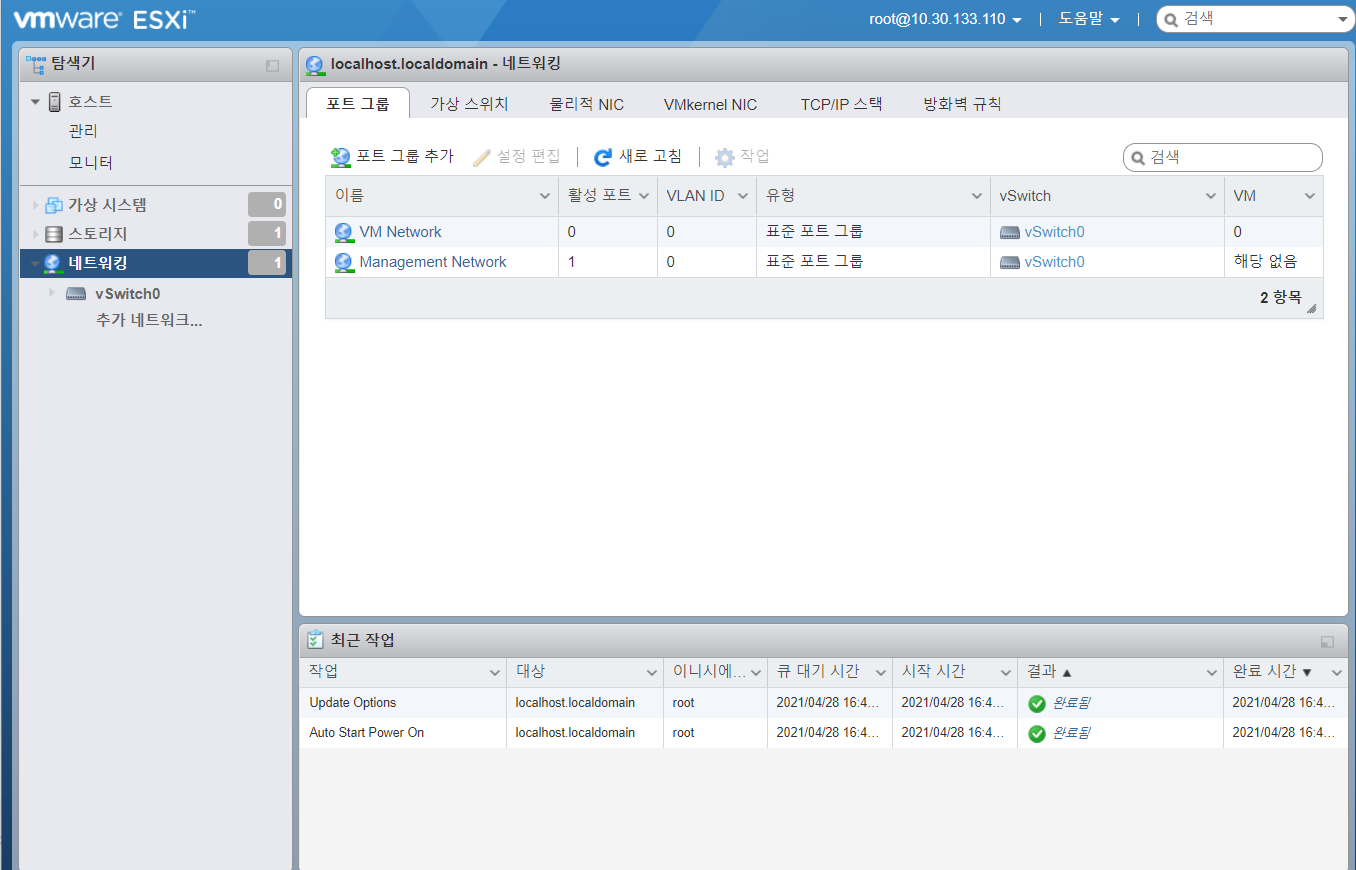The image size is (1356, 870).
Task: Expand the vSwitch0 tree node
Action: tap(52, 293)
